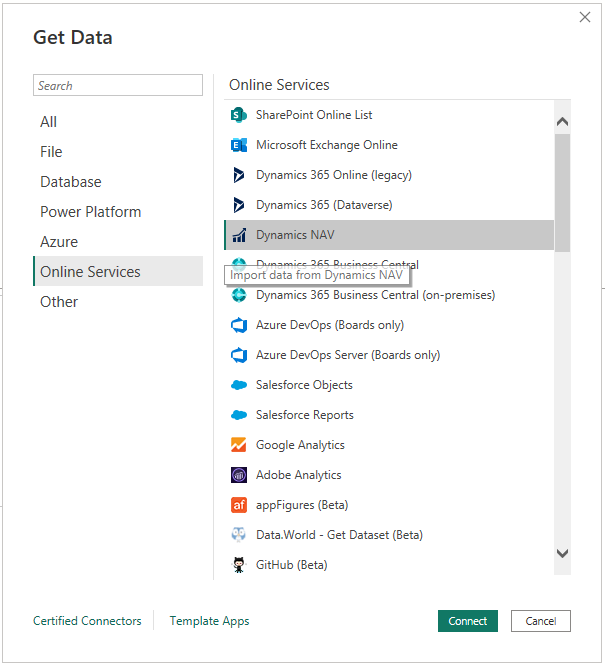Click the GitHub octocat icon
605x666 pixels.
(239, 565)
